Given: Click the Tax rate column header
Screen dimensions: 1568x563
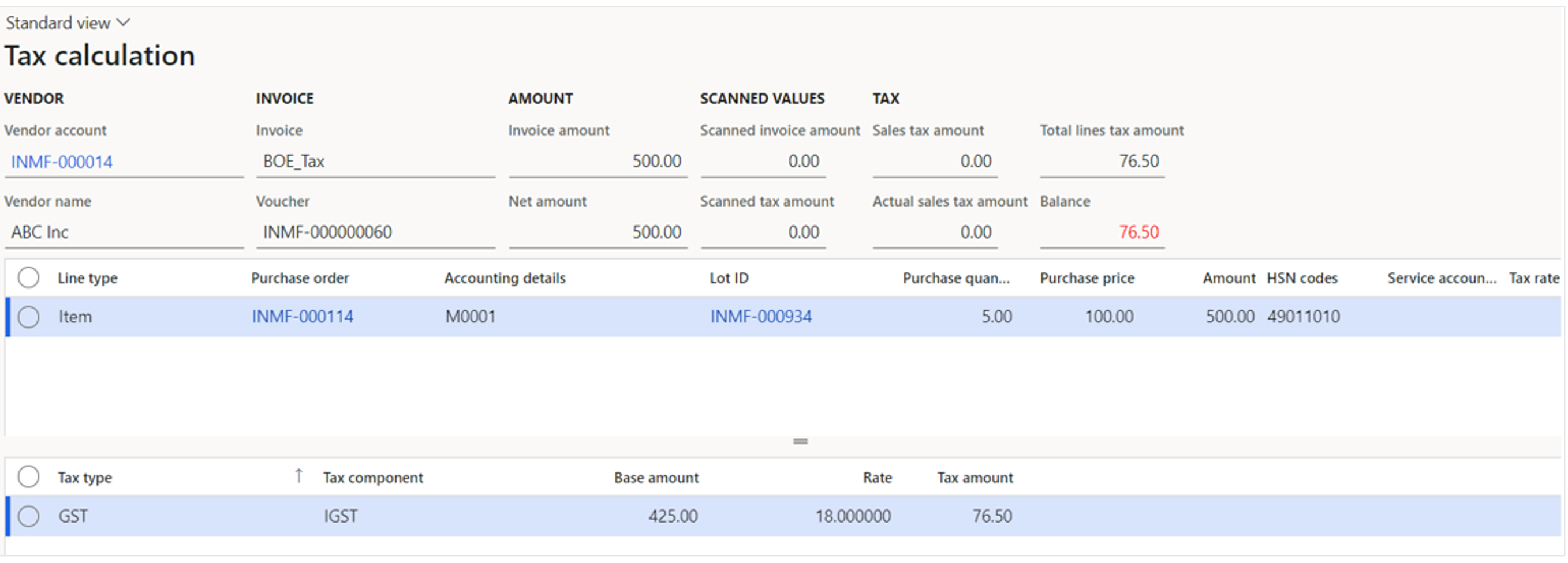Looking at the screenshot, I should click(x=1534, y=279).
